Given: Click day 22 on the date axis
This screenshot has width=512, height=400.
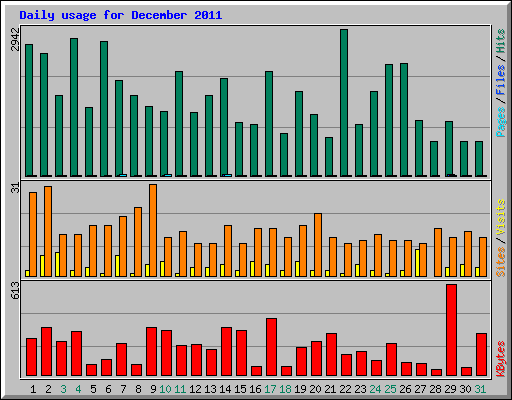Looking at the screenshot, I should pyautogui.click(x=345, y=389).
